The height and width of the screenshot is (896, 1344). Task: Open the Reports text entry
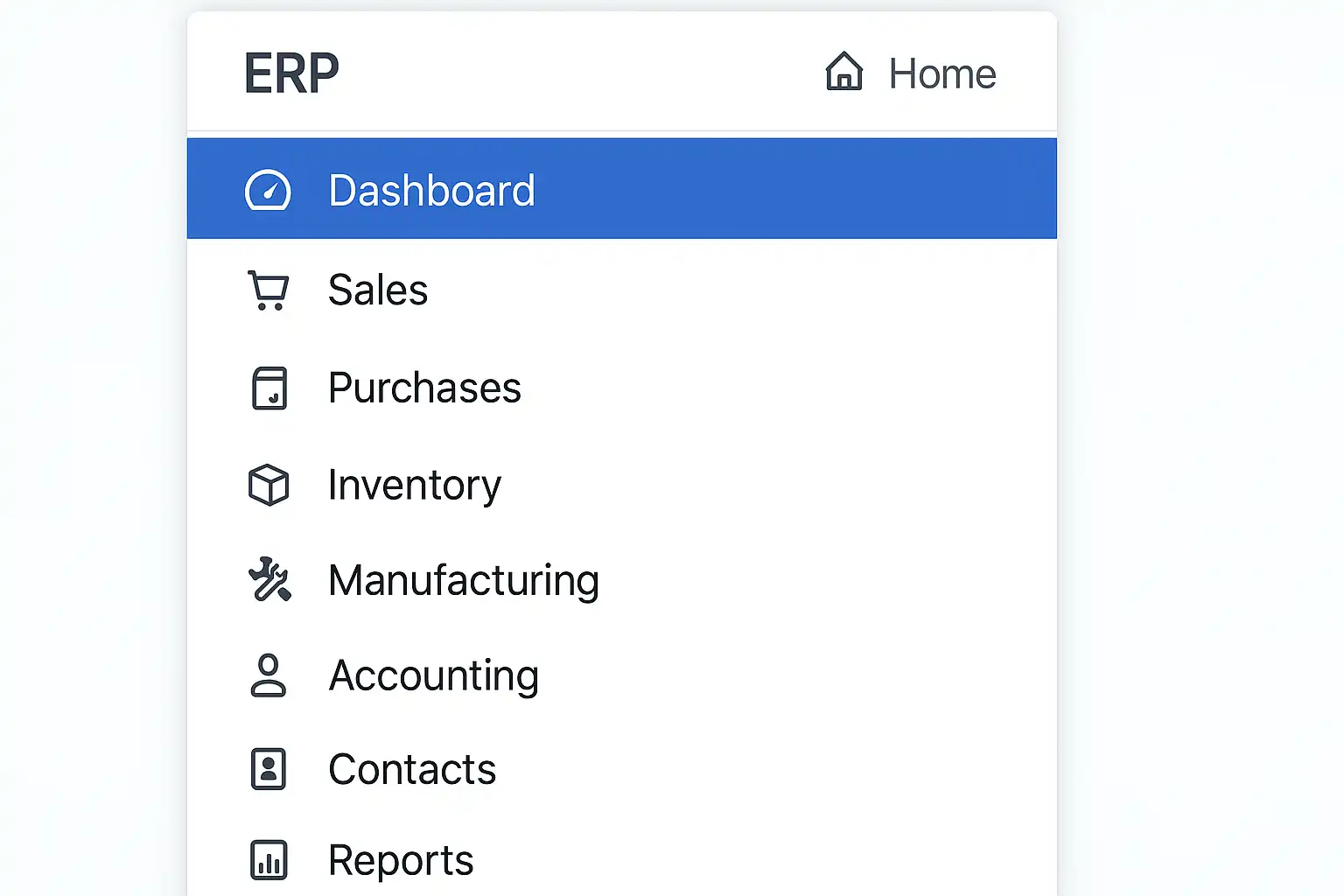[x=401, y=861]
